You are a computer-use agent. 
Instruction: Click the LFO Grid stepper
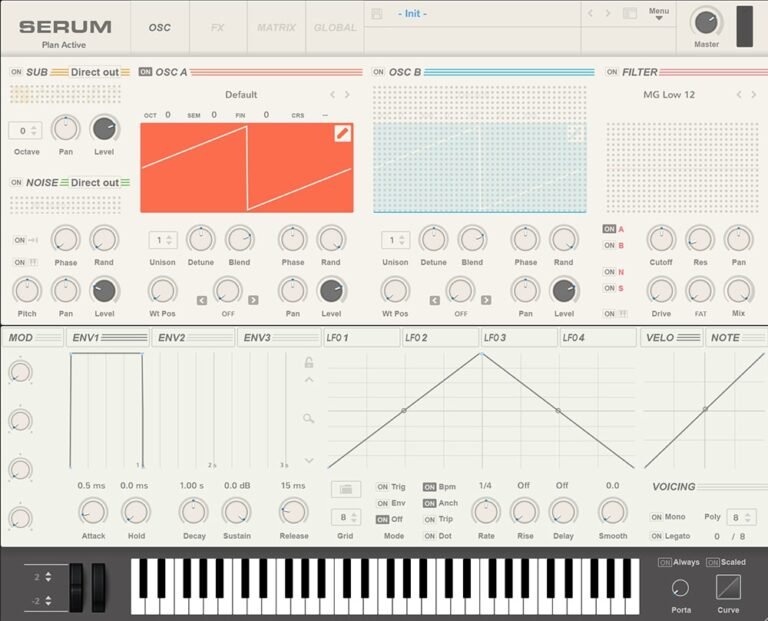[x=346, y=517]
